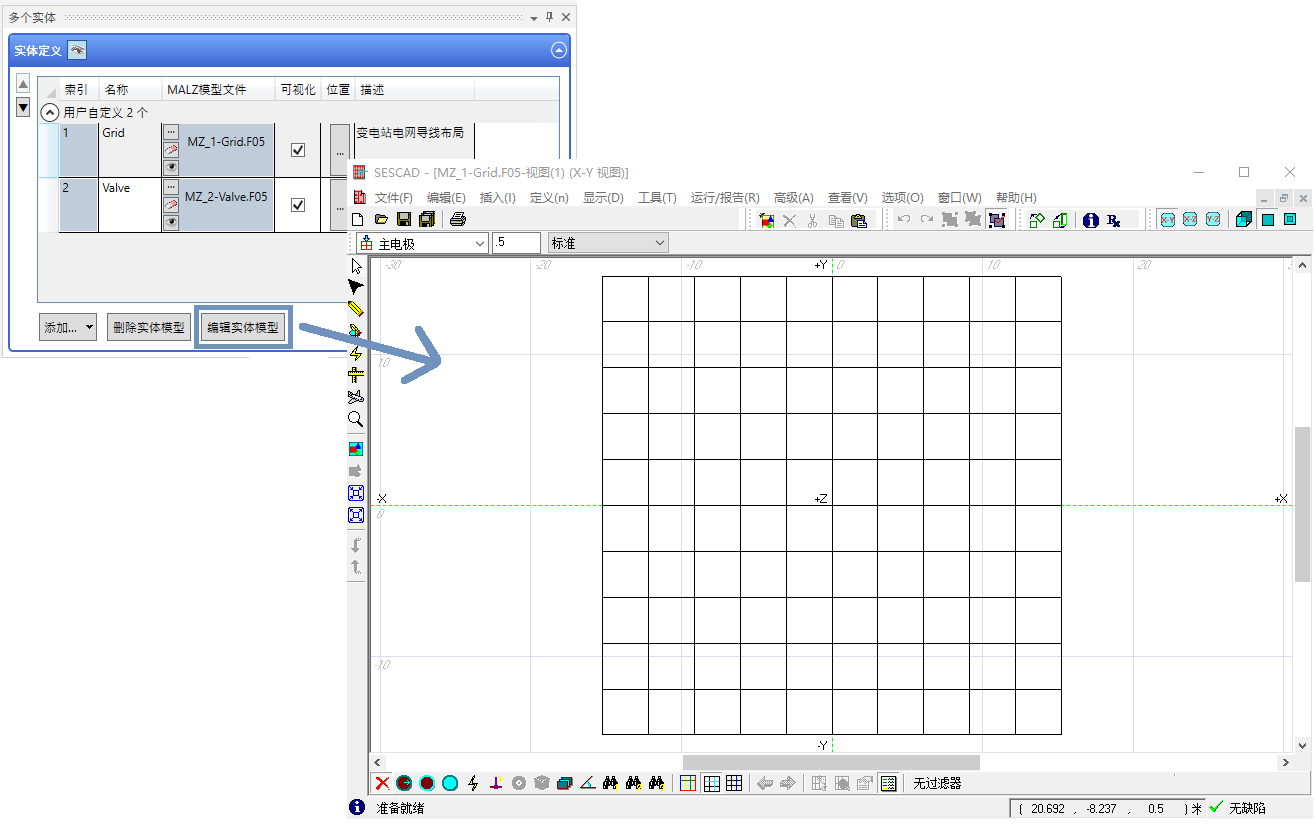Click the eye icon for MZ_2-Valve.F05
This screenshot has height=825, width=1316.
pos(171,222)
